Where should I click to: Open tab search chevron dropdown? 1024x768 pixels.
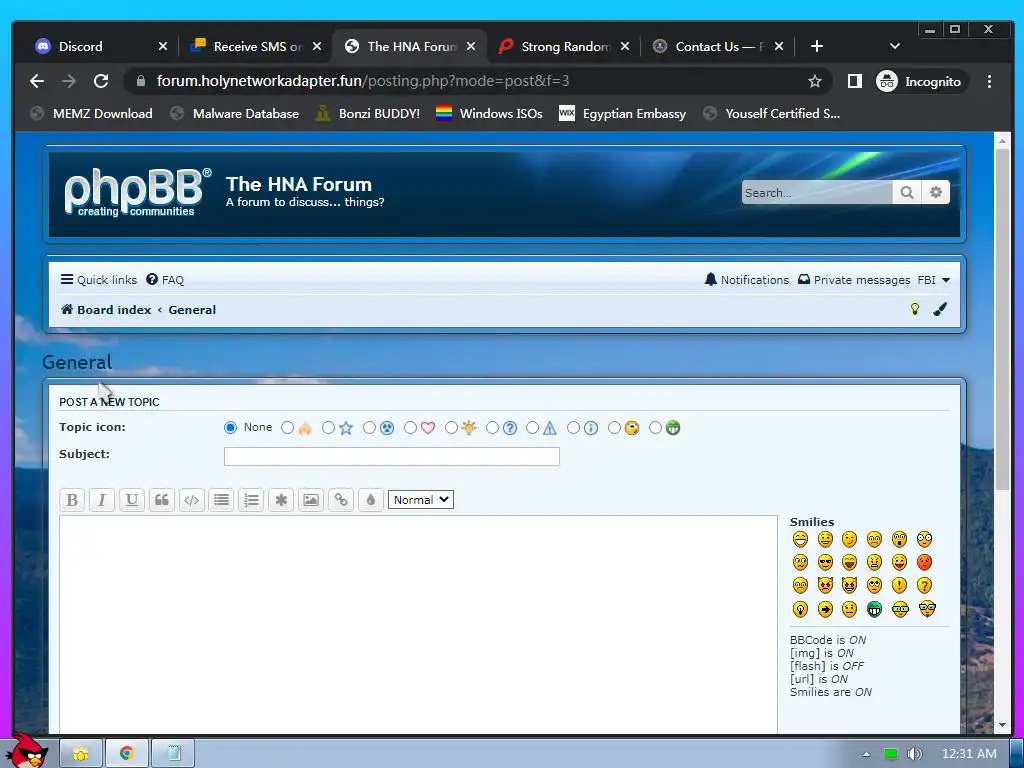click(895, 46)
